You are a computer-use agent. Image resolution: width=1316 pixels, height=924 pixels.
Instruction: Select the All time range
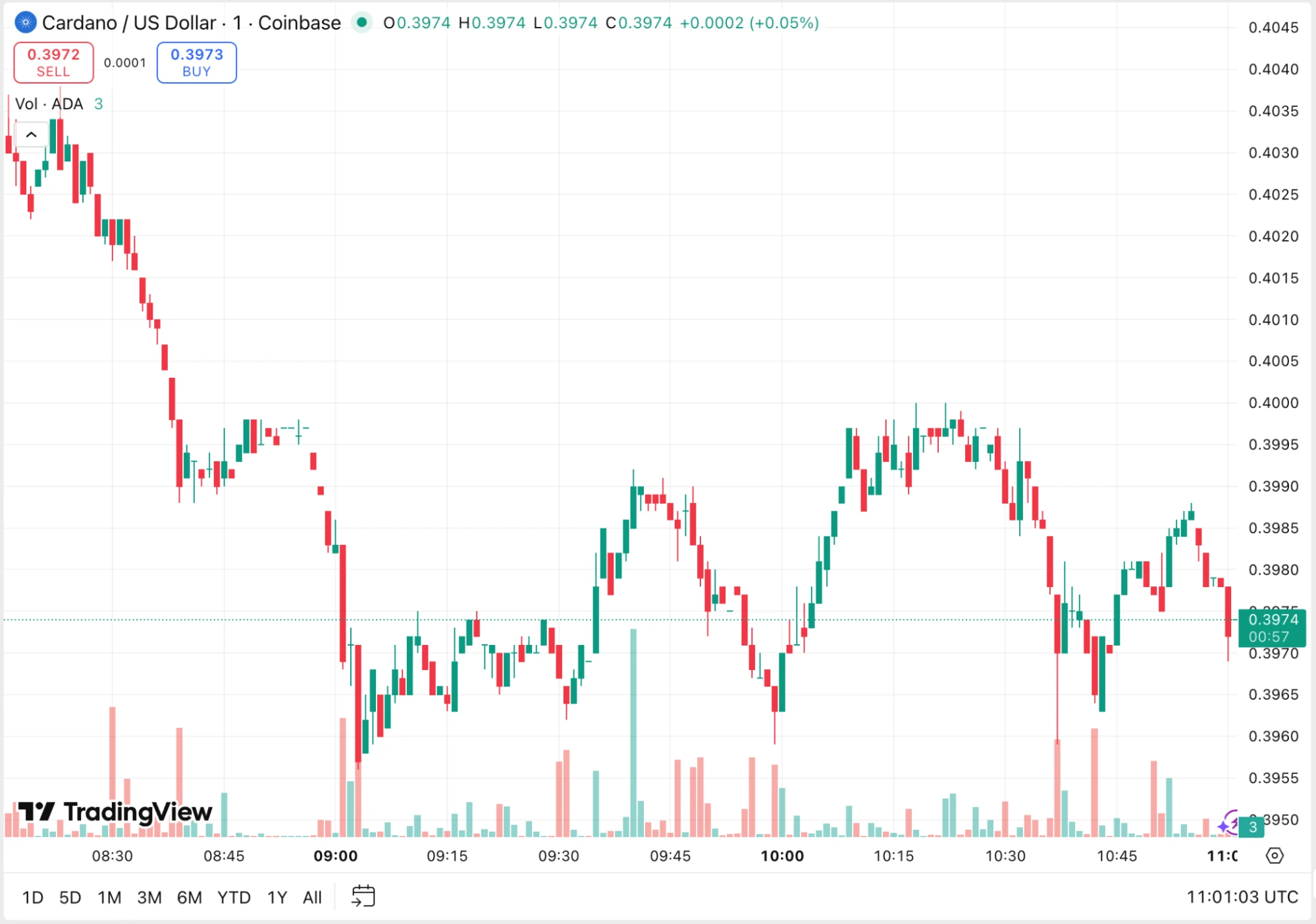pyautogui.click(x=312, y=896)
